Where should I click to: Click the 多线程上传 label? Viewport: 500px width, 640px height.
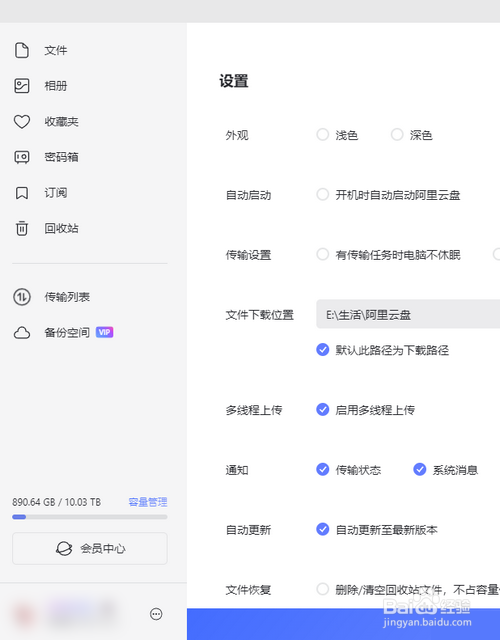coord(254,410)
